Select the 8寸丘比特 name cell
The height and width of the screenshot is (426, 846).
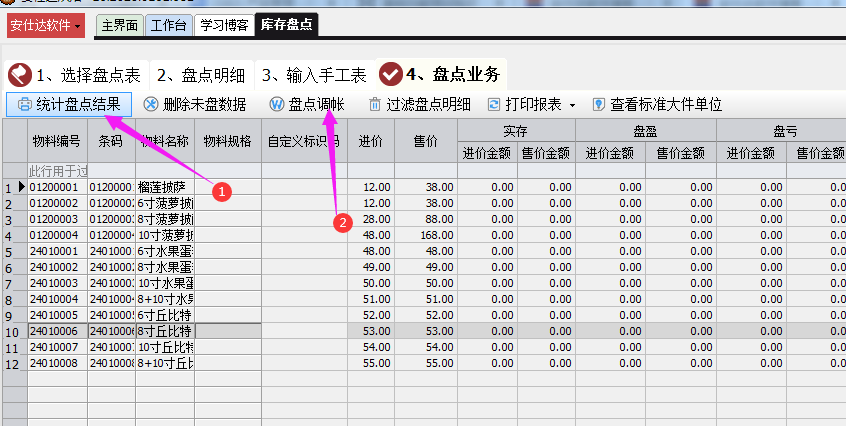point(165,331)
